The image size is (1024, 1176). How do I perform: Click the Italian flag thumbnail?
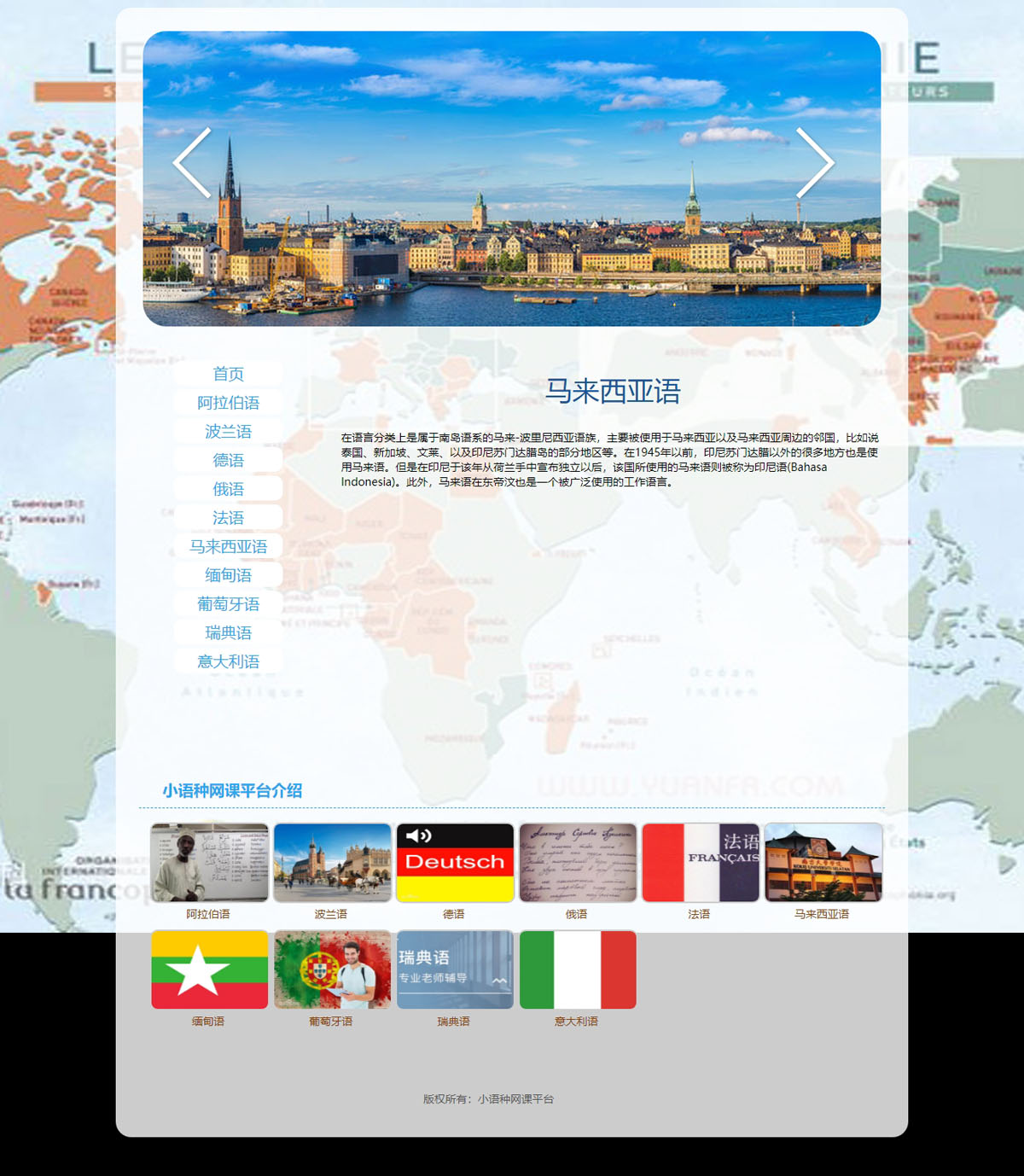click(578, 970)
